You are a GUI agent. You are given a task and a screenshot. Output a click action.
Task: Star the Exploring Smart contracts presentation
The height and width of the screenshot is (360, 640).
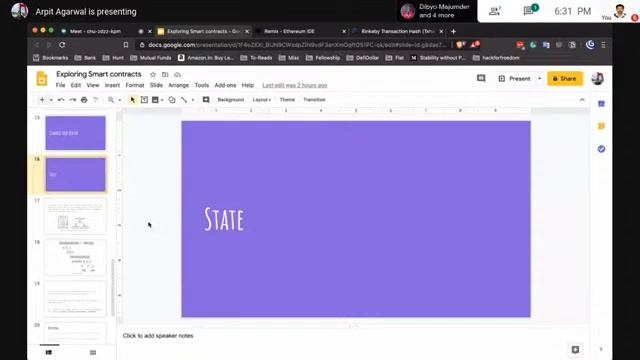[153, 75]
